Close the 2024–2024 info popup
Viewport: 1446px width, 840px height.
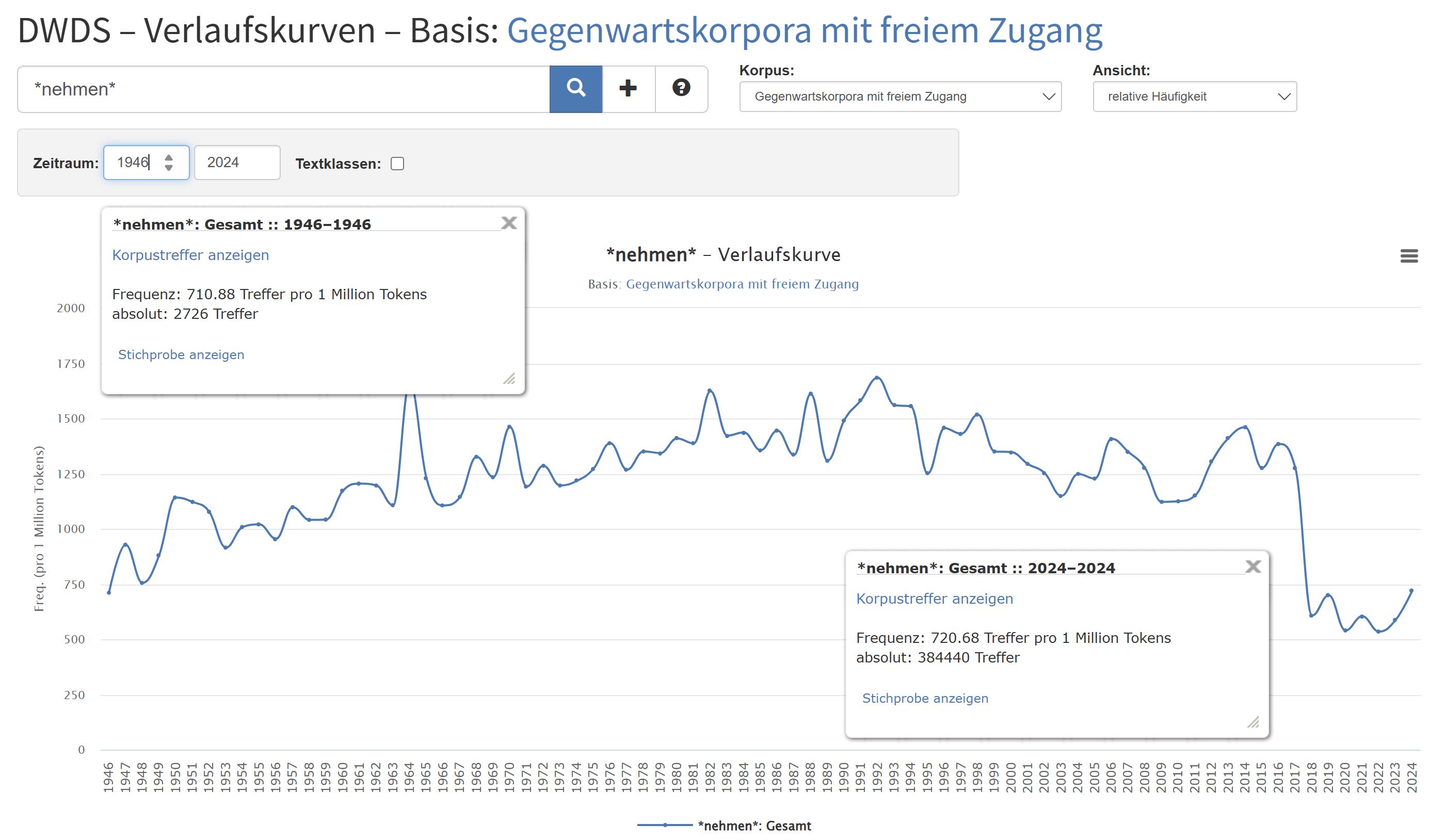coord(1253,567)
